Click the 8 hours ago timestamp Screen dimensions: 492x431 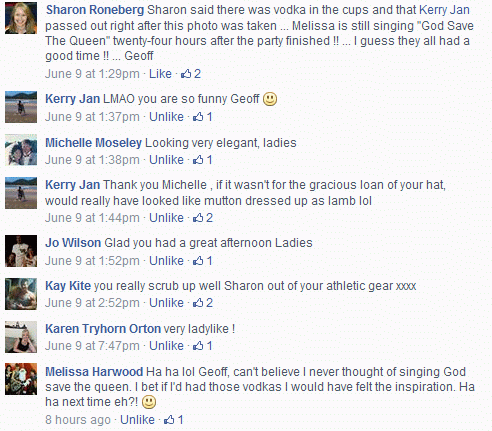(x=78, y=420)
